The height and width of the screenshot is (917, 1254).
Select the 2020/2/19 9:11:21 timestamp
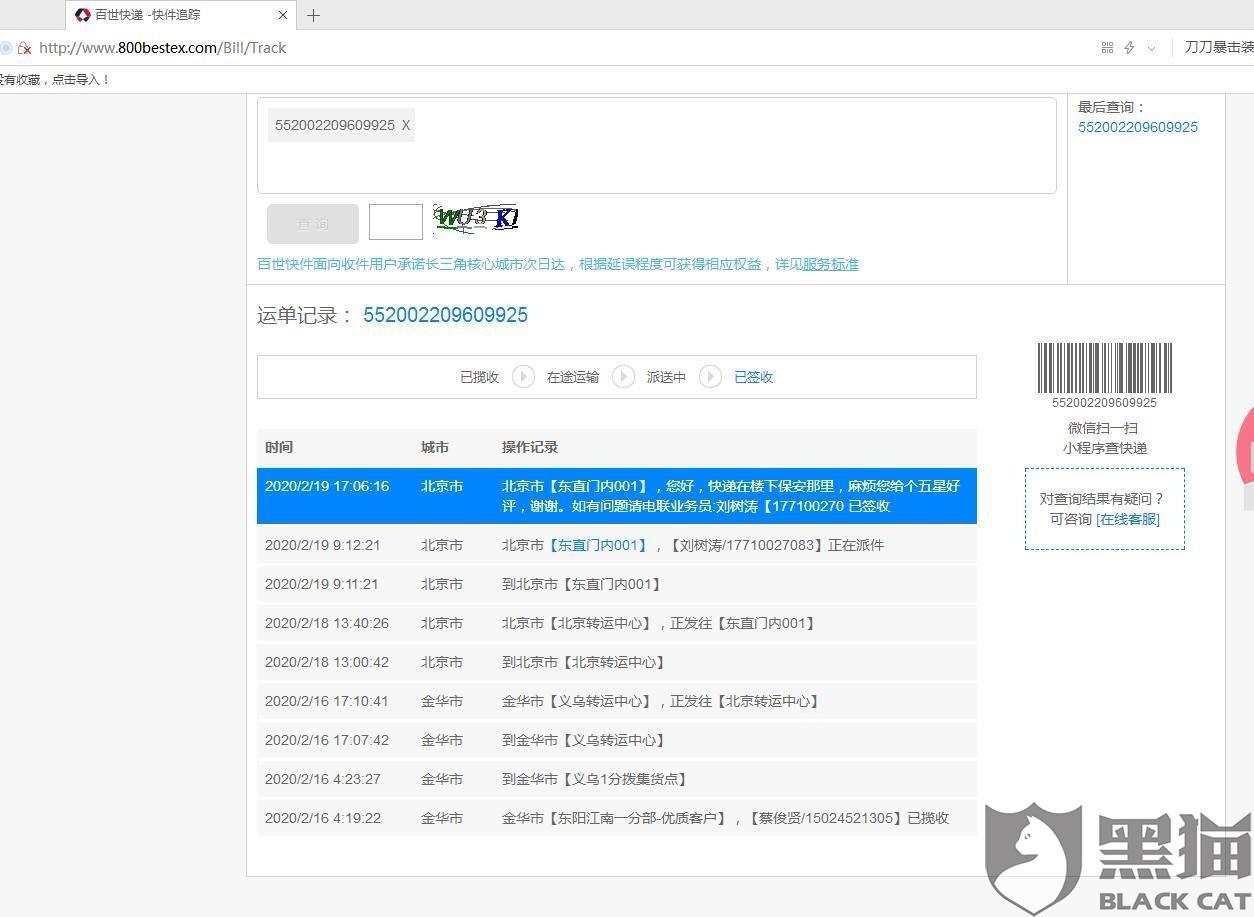[322, 584]
